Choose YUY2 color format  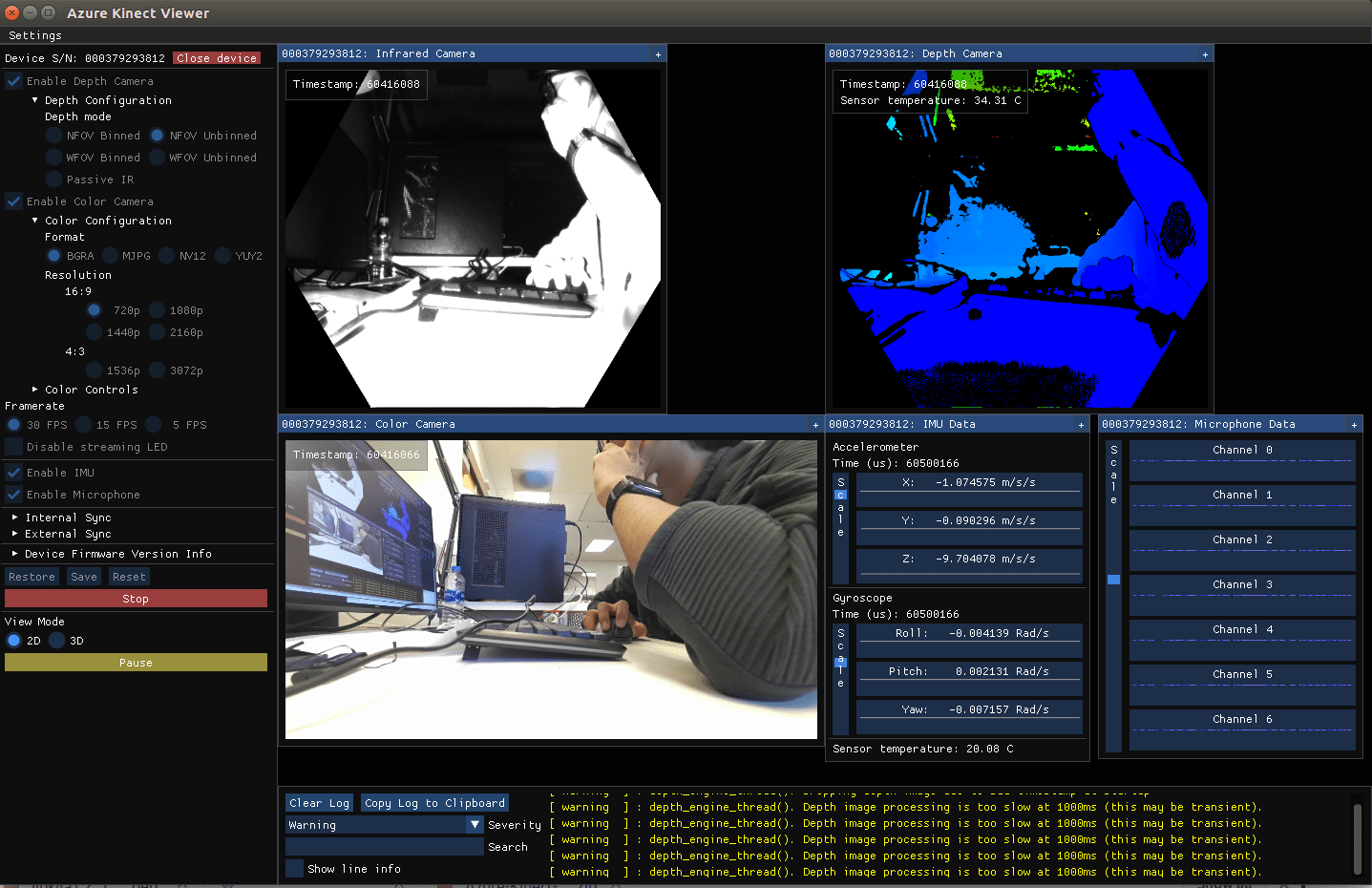point(223,256)
